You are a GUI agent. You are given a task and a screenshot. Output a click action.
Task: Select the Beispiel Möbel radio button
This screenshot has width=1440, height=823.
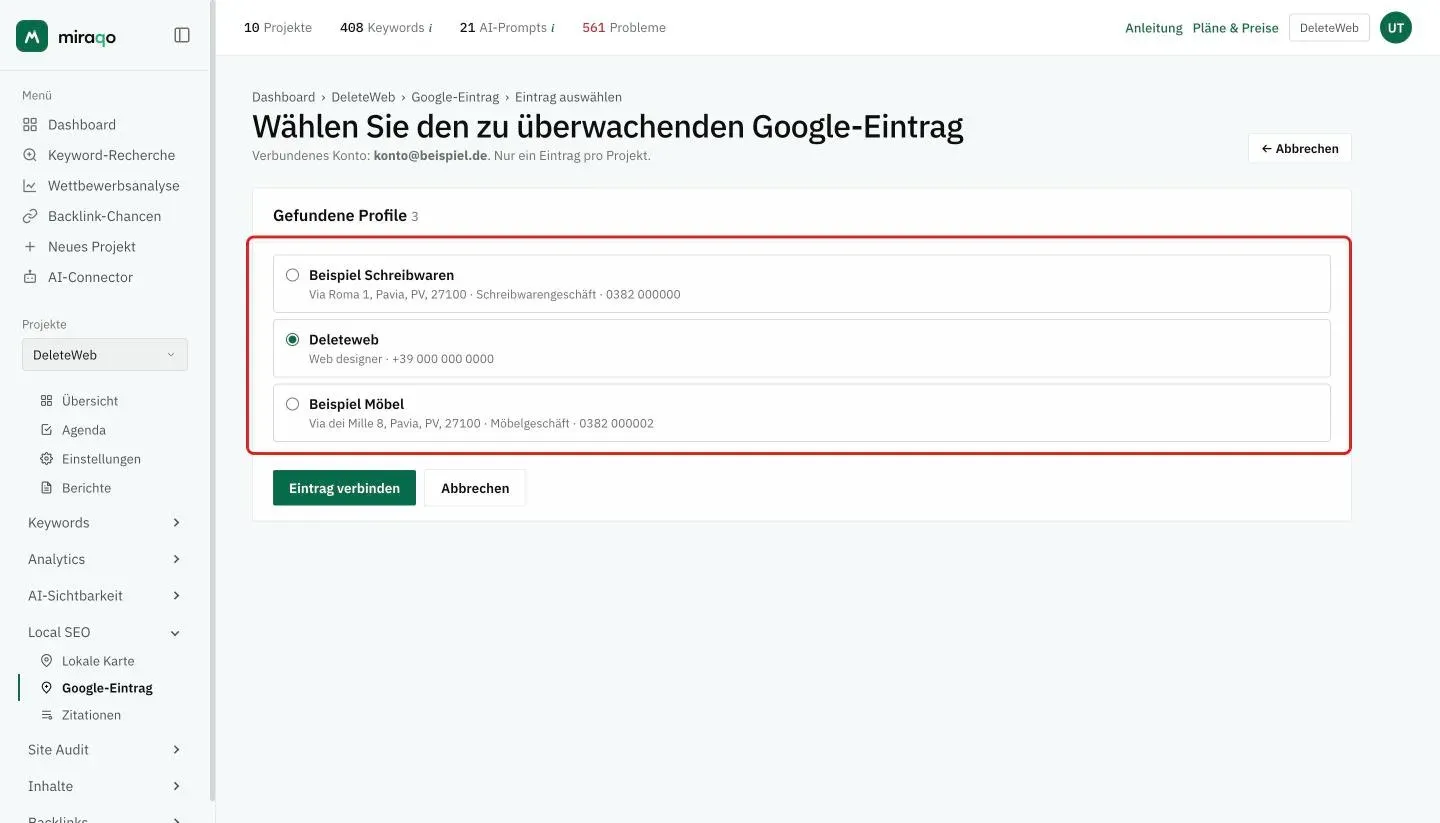tap(293, 404)
